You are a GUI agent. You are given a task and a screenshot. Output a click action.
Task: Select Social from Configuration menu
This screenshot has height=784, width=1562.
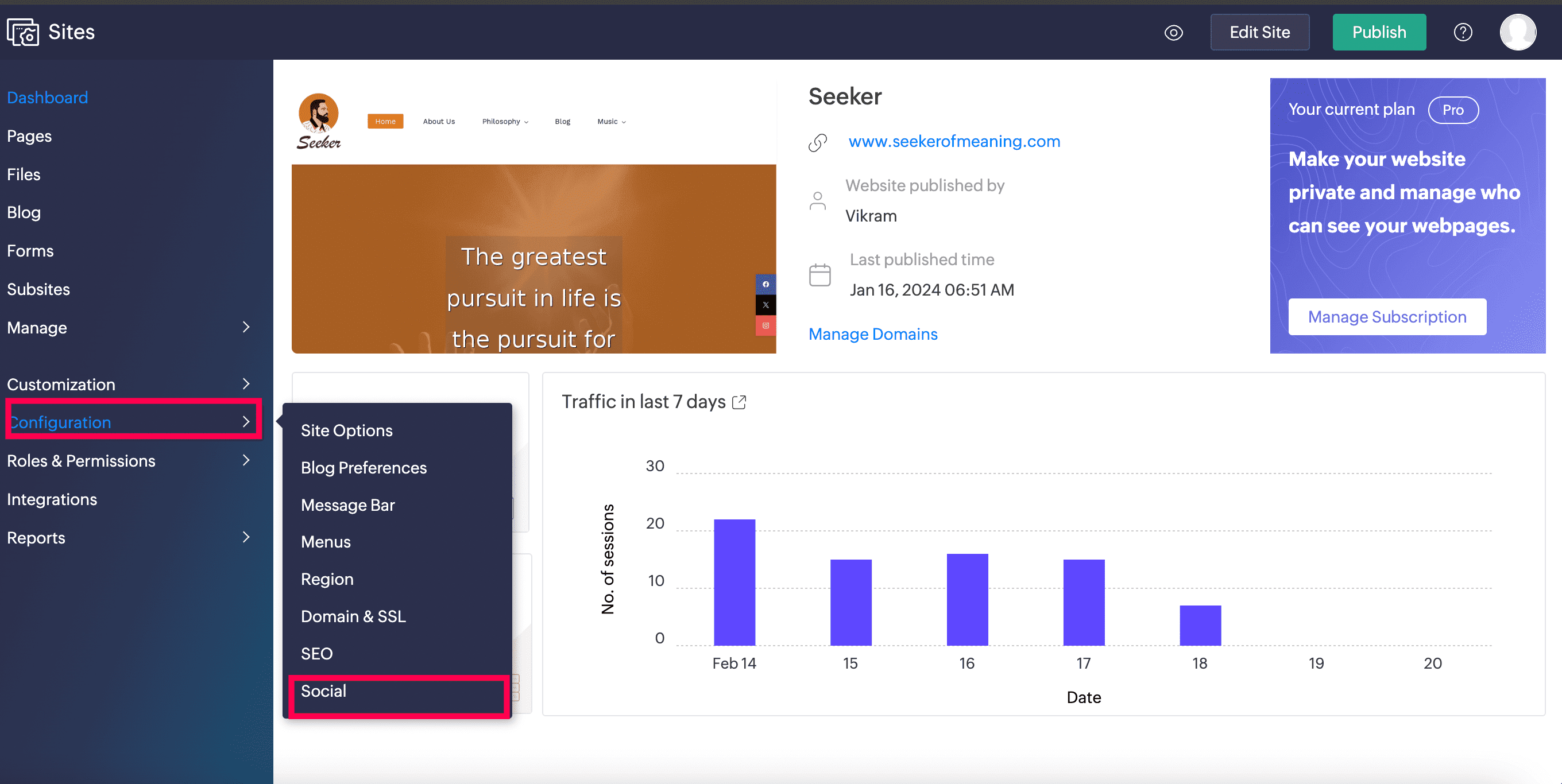324,690
